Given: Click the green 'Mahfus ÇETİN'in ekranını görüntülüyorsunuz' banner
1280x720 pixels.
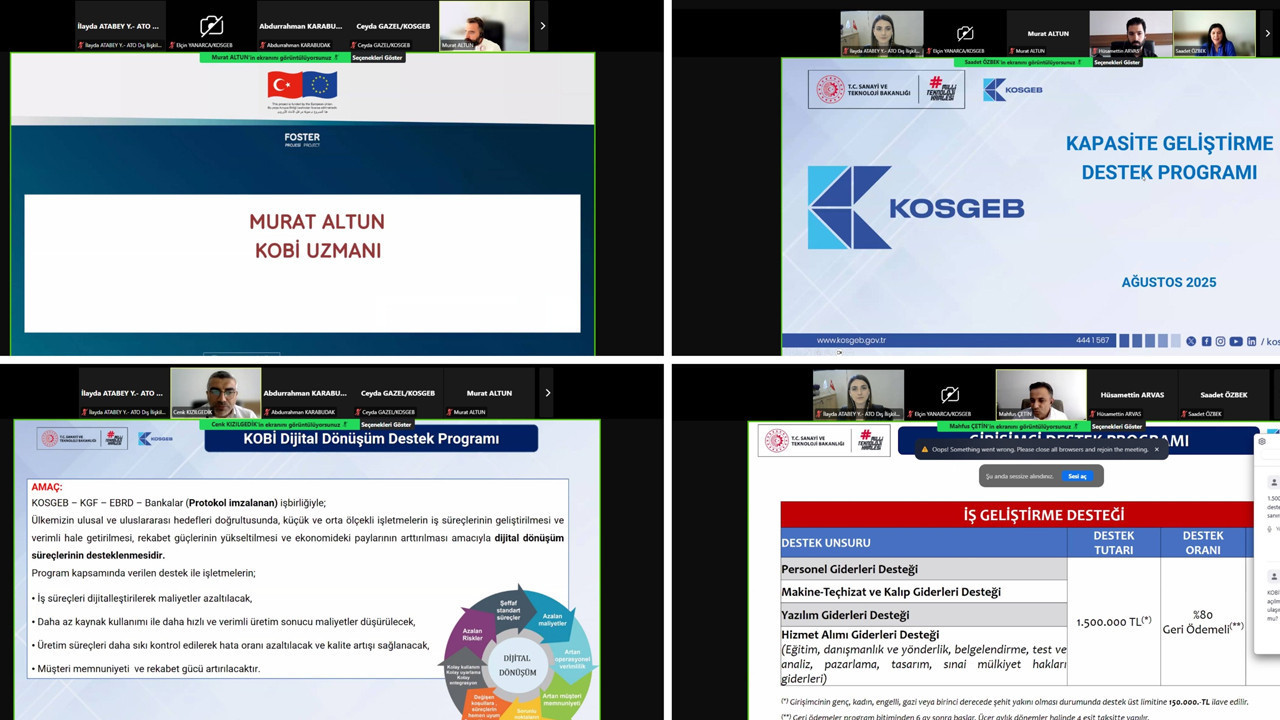Looking at the screenshot, I should [x=1014, y=426].
